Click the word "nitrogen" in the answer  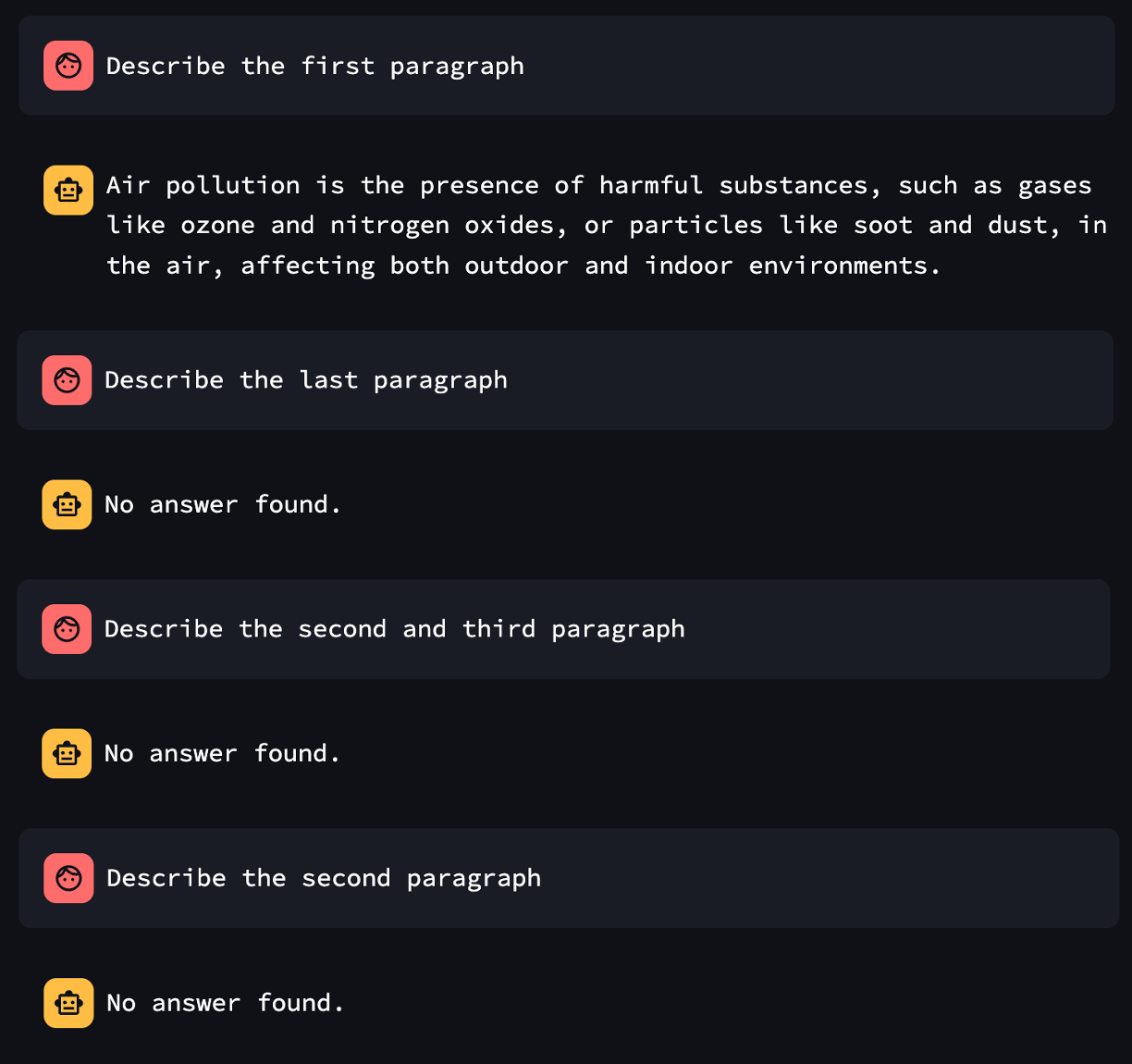pyautogui.click(x=389, y=226)
